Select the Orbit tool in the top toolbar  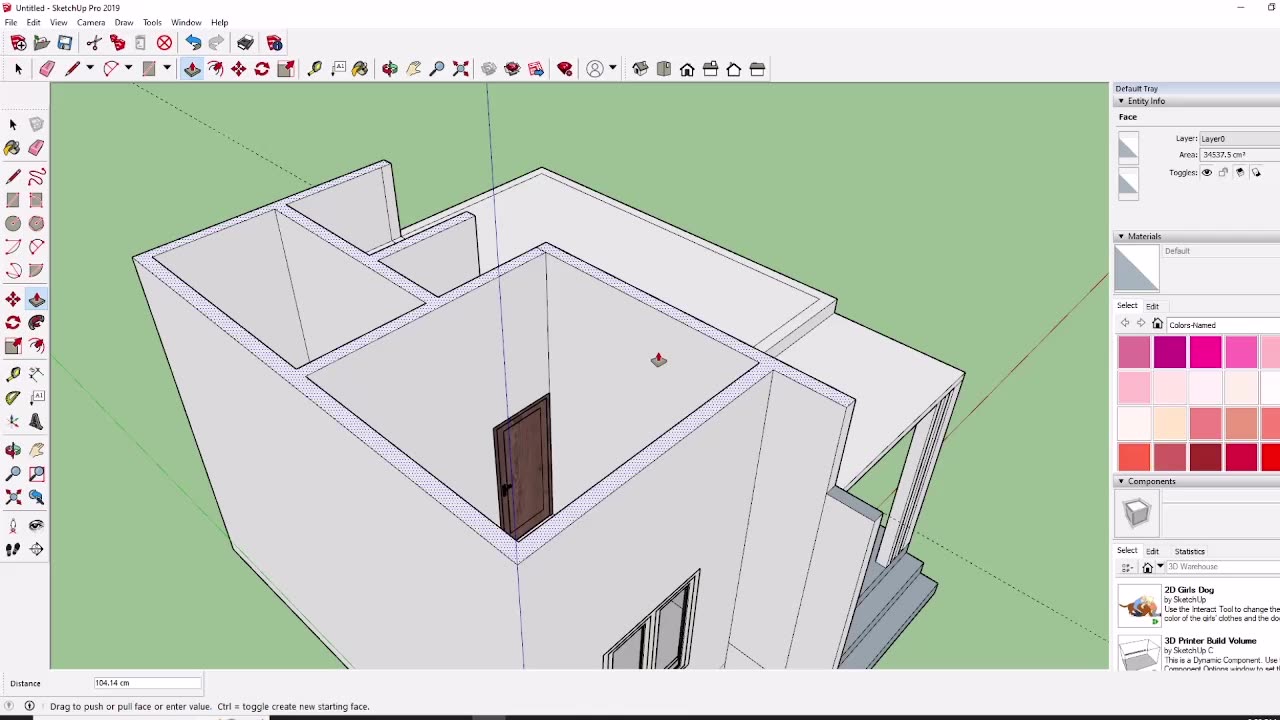pyautogui.click(x=390, y=69)
